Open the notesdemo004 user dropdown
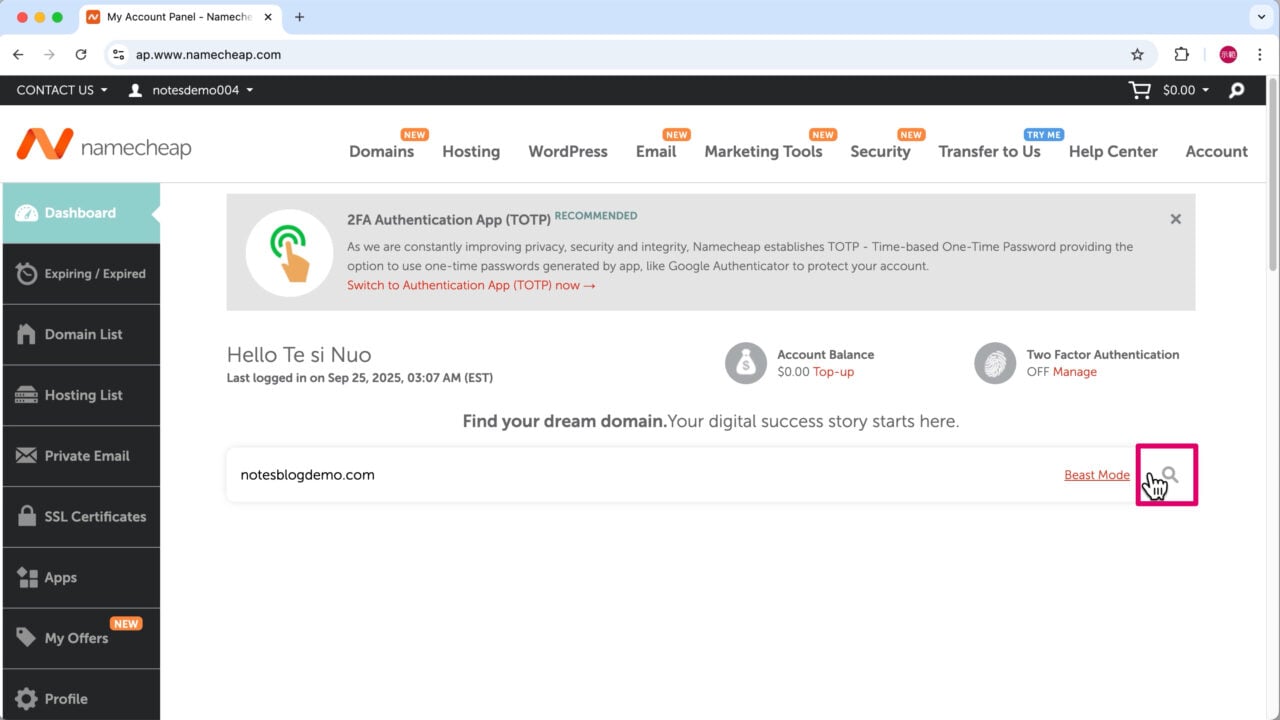This screenshot has height=720, width=1280. point(192,90)
